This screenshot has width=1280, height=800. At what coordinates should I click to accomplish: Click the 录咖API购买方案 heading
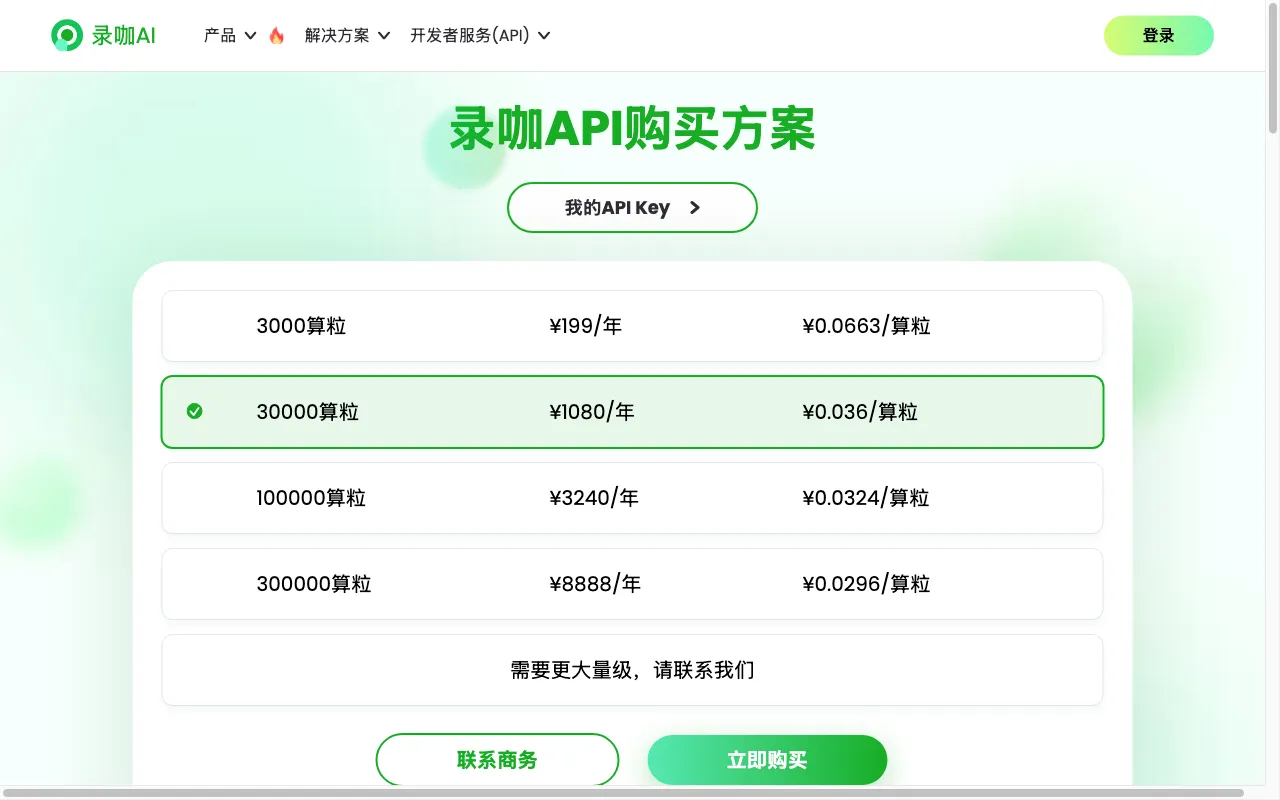tap(632, 129)
